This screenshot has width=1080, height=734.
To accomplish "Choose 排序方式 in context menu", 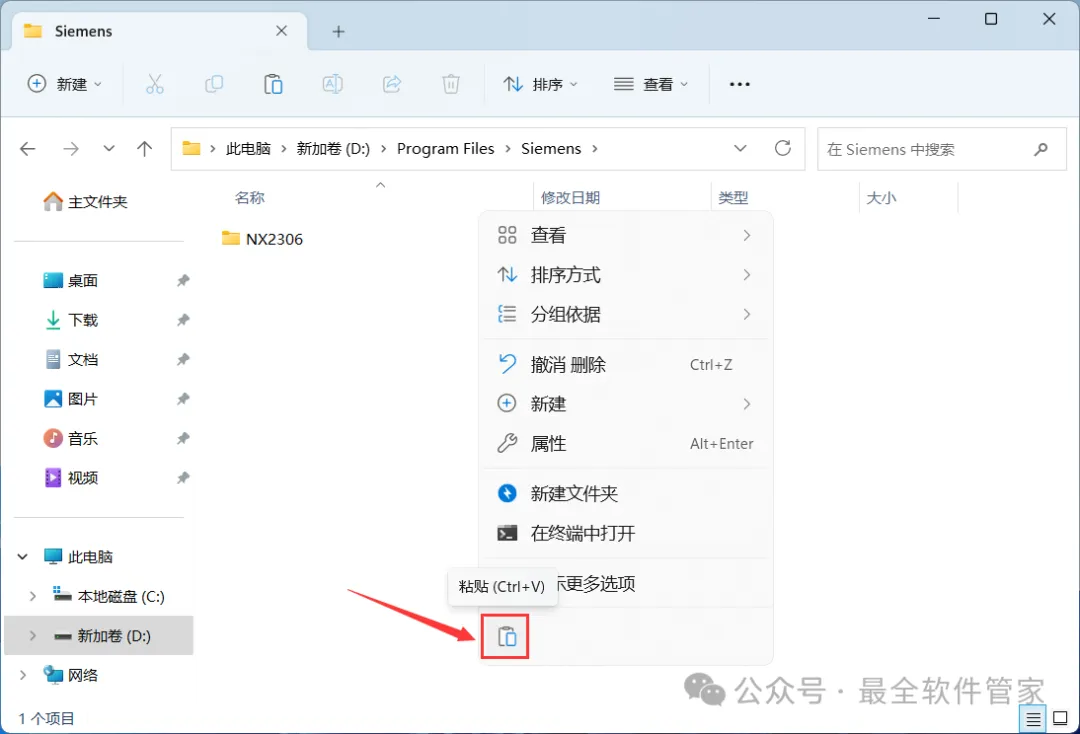I will tap(625, 275).
